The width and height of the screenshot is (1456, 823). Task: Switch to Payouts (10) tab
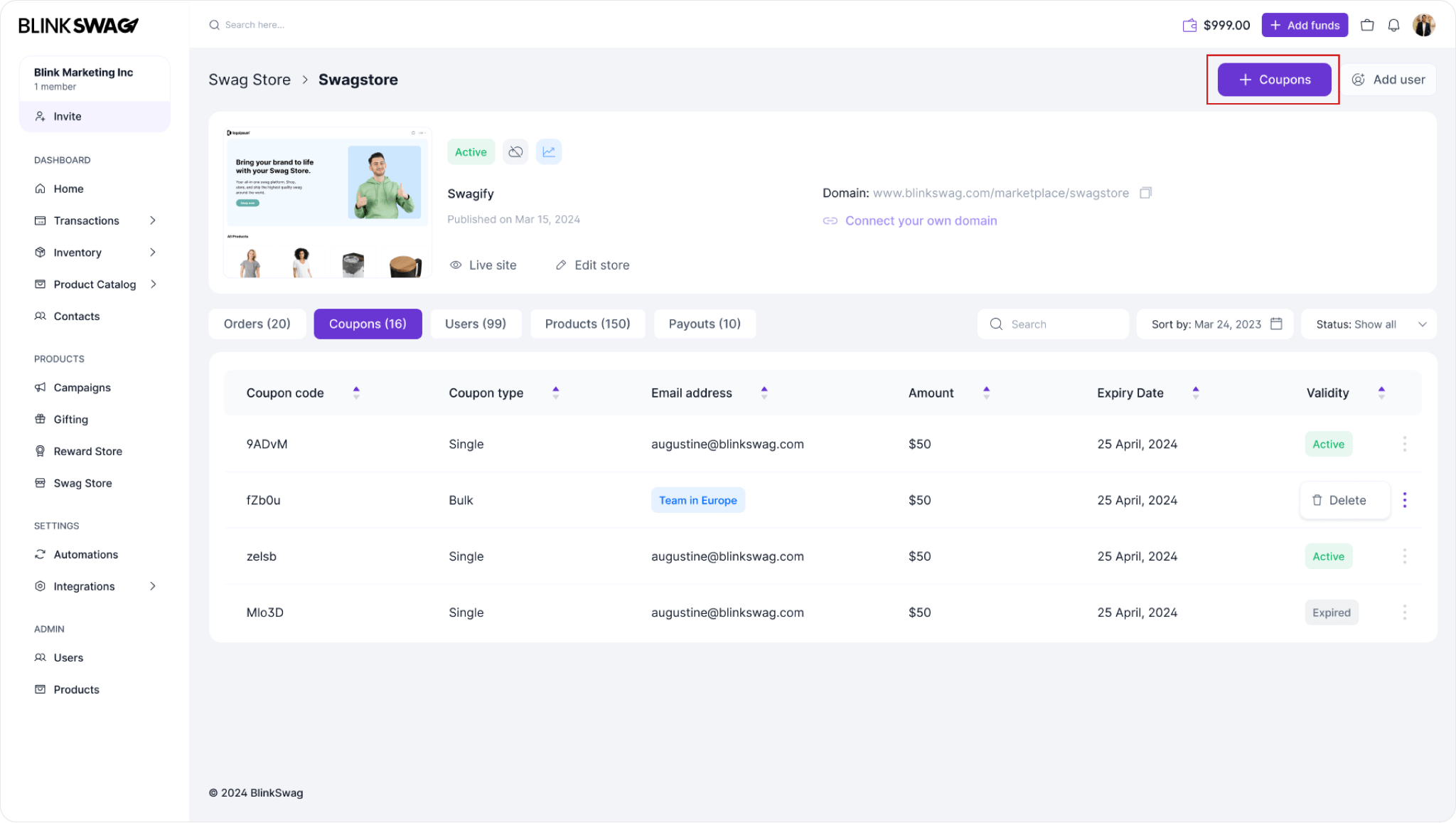click(705, 324)
